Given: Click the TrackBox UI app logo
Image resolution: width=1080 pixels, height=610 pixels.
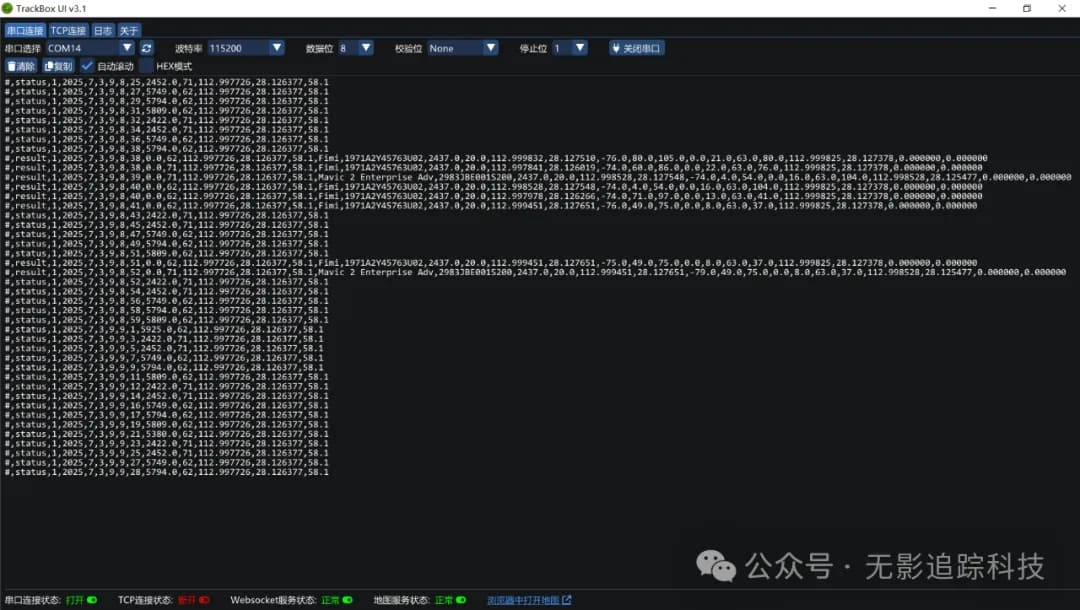Looking at the screenshot, I should pos(7,8).
